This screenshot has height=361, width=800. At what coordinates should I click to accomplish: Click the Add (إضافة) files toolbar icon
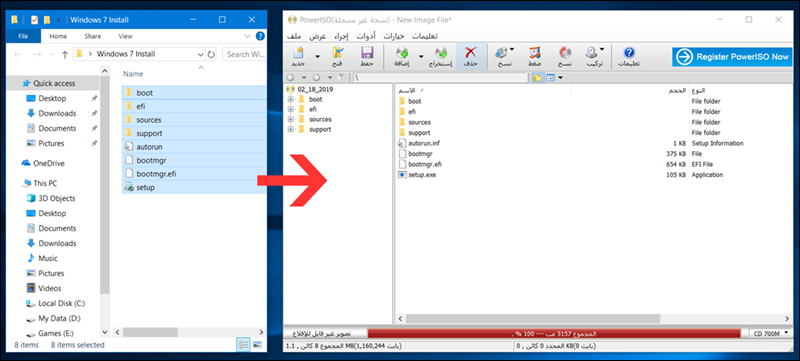pos(402,53)
